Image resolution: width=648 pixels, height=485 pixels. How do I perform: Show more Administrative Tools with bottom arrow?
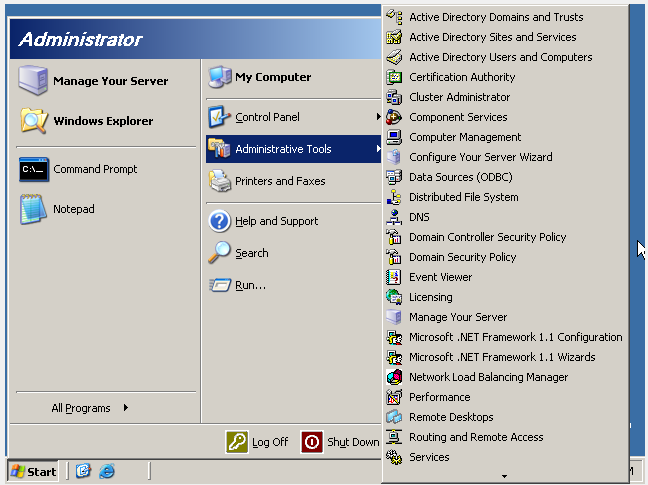pos(505,476)
